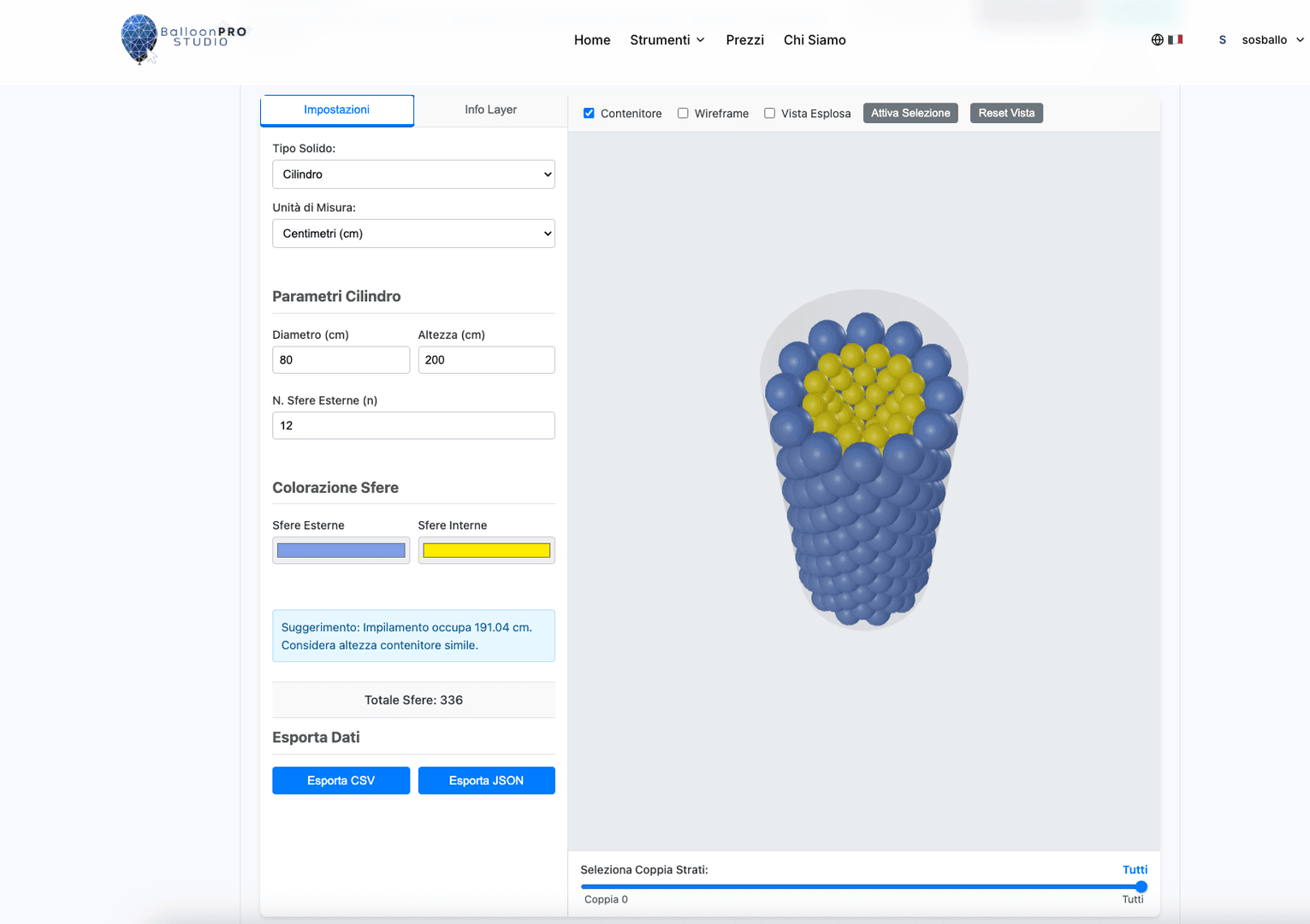Click the Esporta CSV button
The image size is (1310, 924).
pos(341,780)
